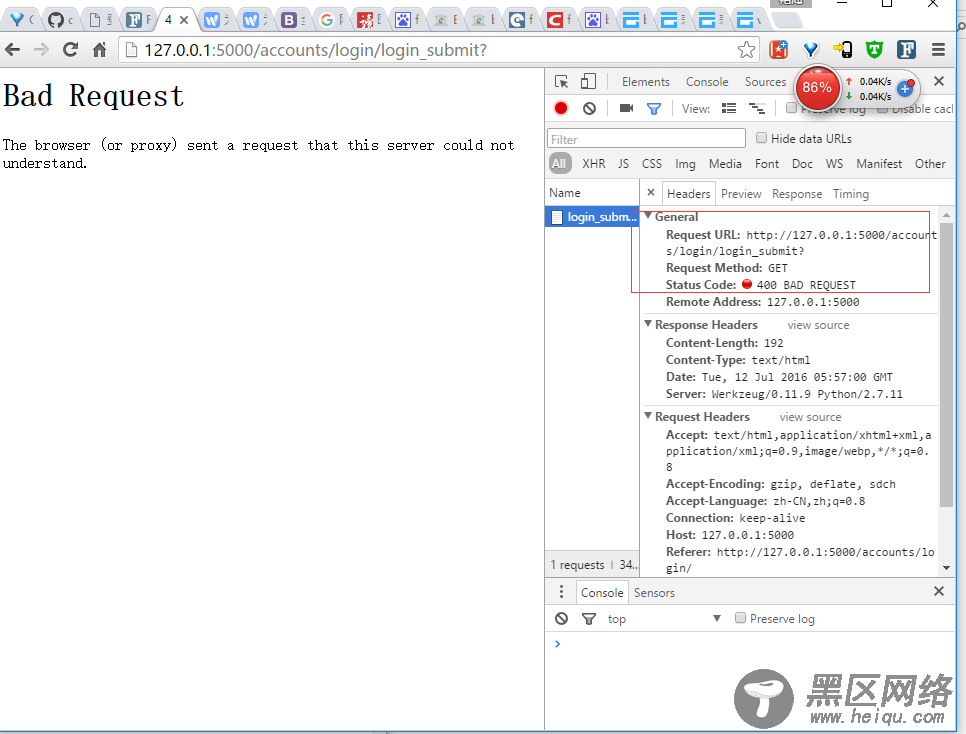Click the console filter funnel icon
This screenshot has width=966, height=734.
click(x=589, y=618)
